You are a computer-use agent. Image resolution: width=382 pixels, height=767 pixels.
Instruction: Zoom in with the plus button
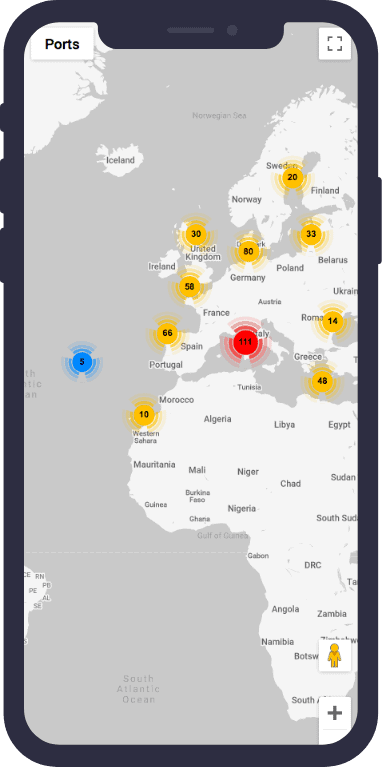coord(335,713)
